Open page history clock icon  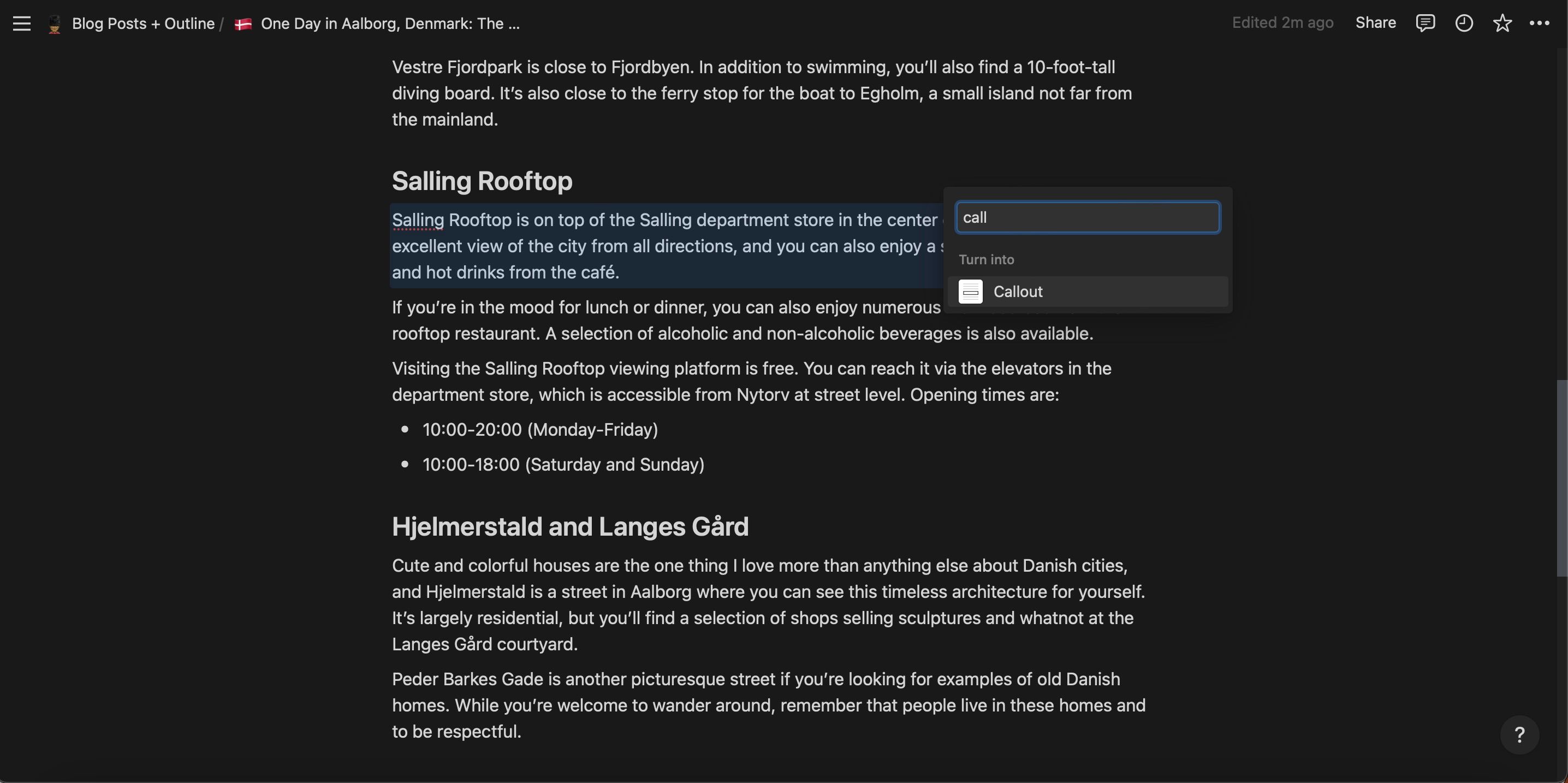coord(1463,23)
